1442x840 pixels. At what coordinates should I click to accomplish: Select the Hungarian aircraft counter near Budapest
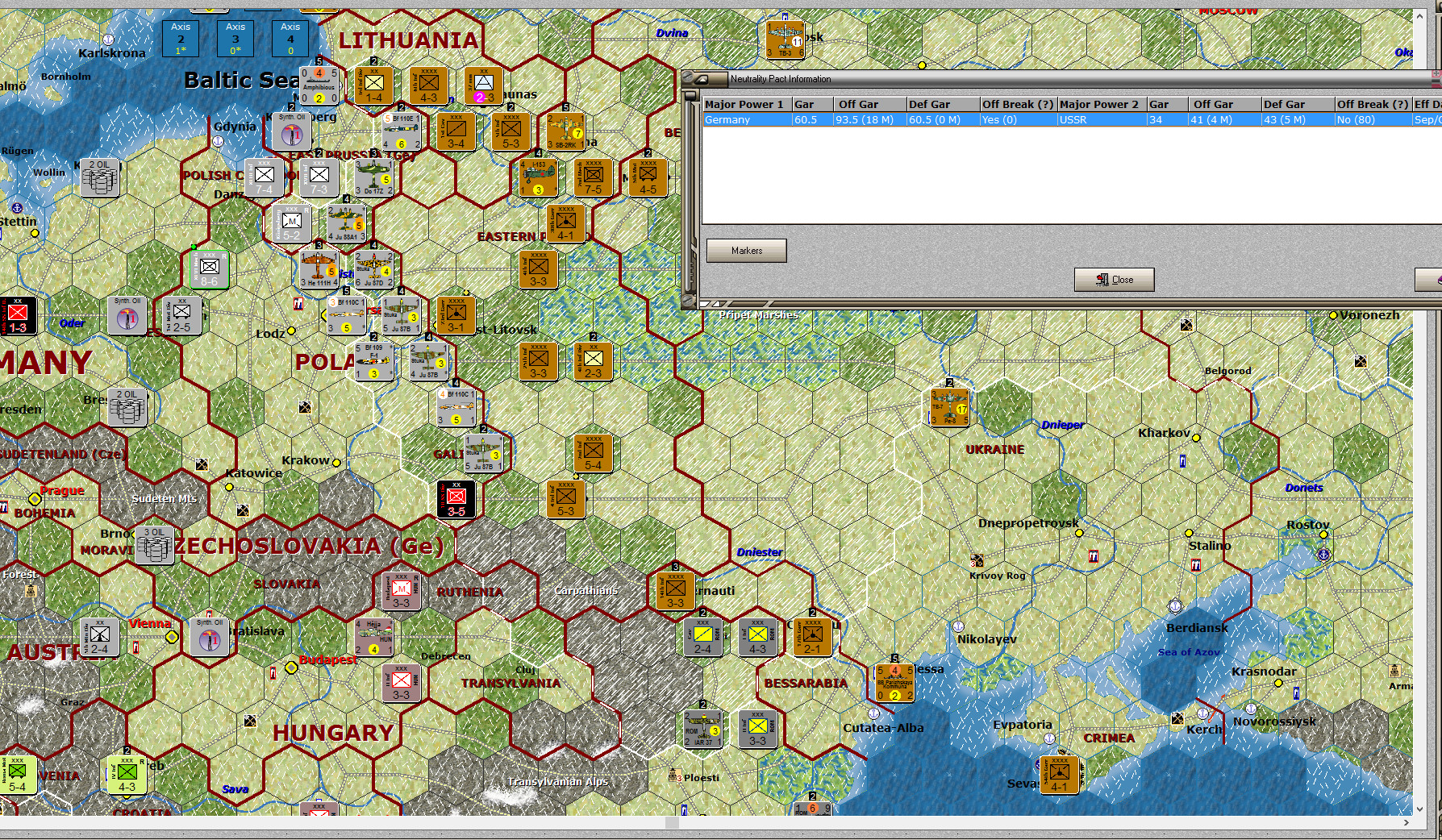pos(373,637)
